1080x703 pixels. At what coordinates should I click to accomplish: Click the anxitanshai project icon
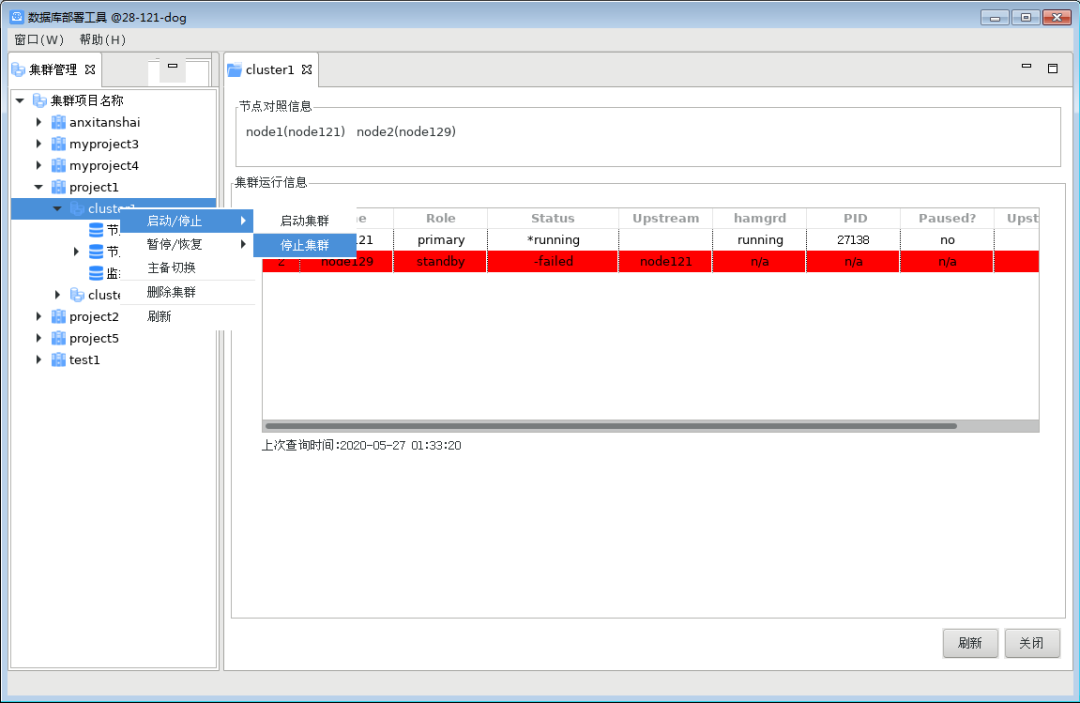coord(59,123)
